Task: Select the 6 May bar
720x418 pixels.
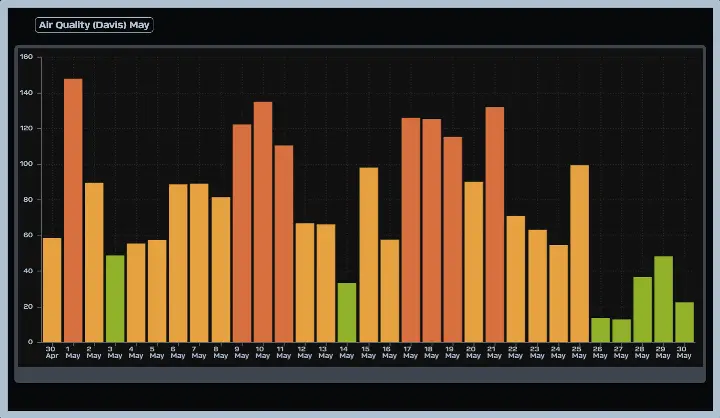Action: 178,263
